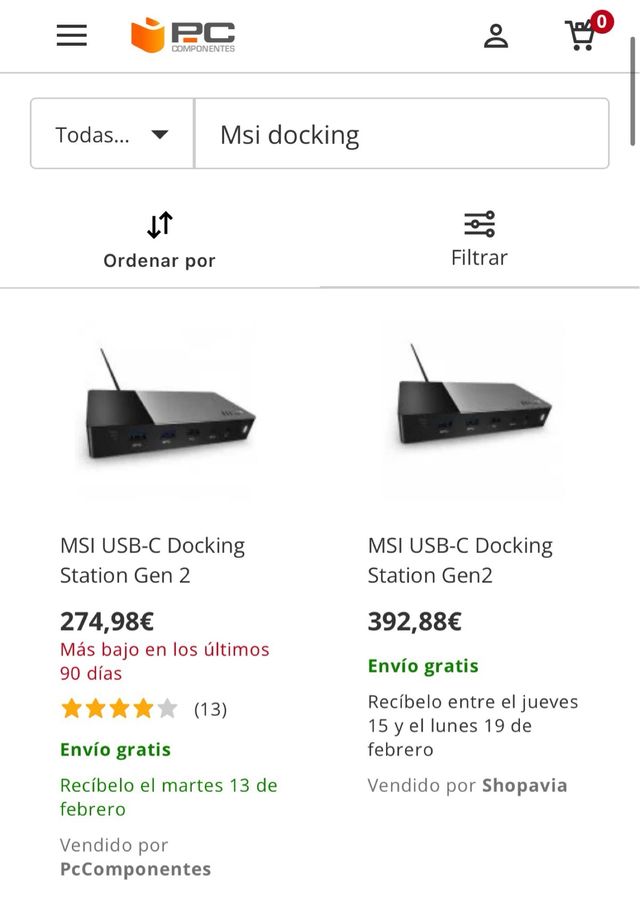Viewport: 640px width, 902px height.
Task: Open the Filtrar tab
Action: click(479, 257)
